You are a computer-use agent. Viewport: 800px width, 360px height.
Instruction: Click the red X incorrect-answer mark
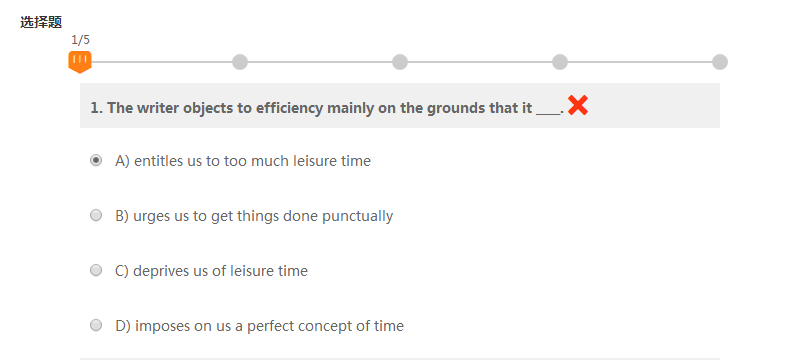coord(578,105)
